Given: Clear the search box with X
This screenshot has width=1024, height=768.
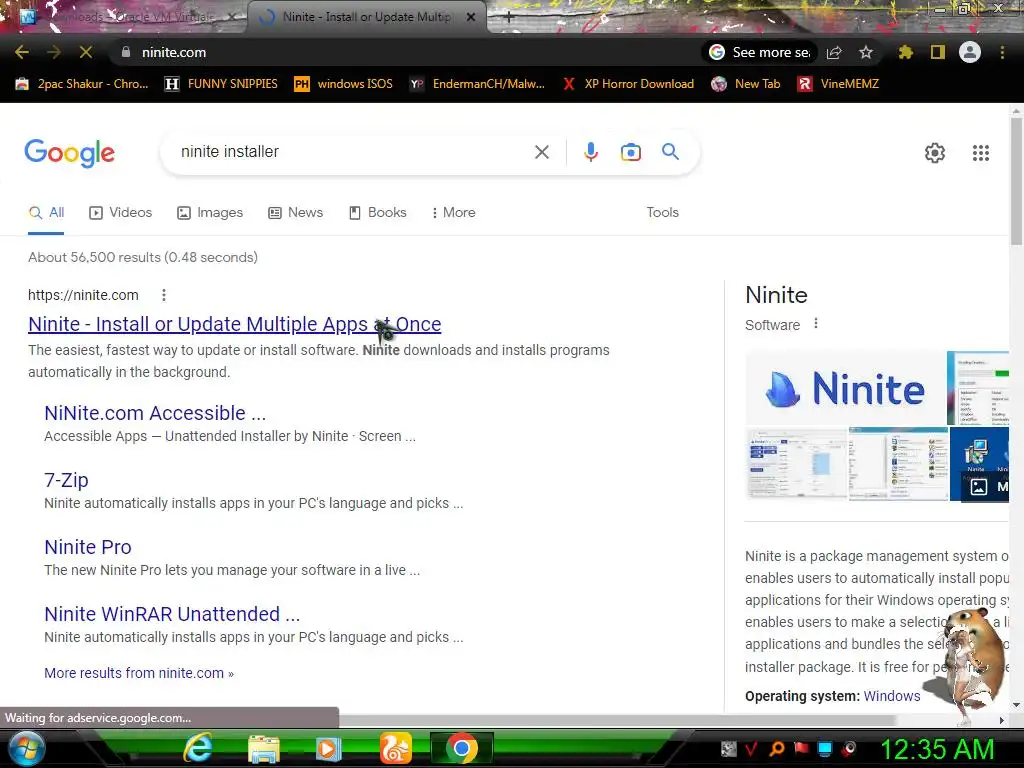Looking at the screenshot, I should [541, 152].
